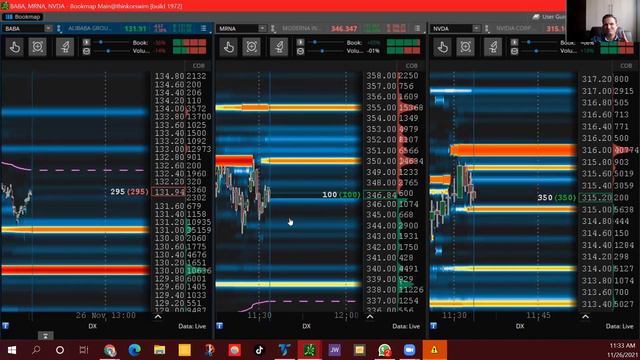The height and width of the screenshot is (360, 640).
Task: Click price level 316.00 in NVDA ladder
Action: tap(596, 150)
